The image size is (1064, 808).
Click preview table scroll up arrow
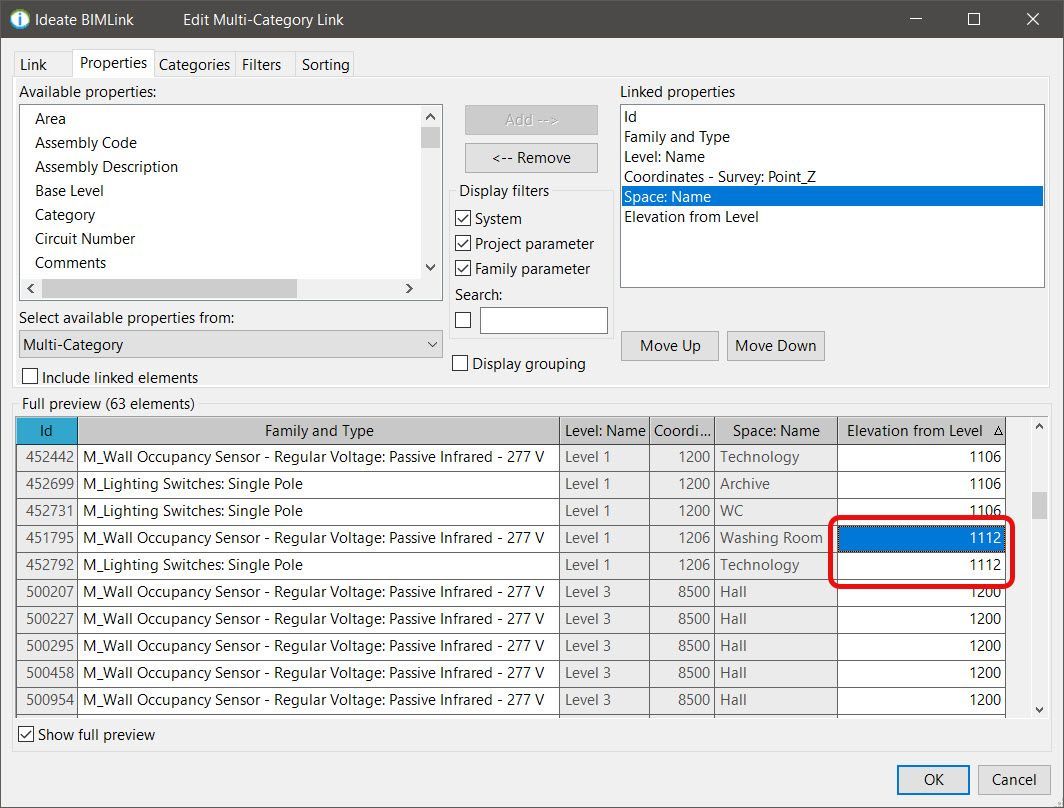click(x=1039, y=426)
